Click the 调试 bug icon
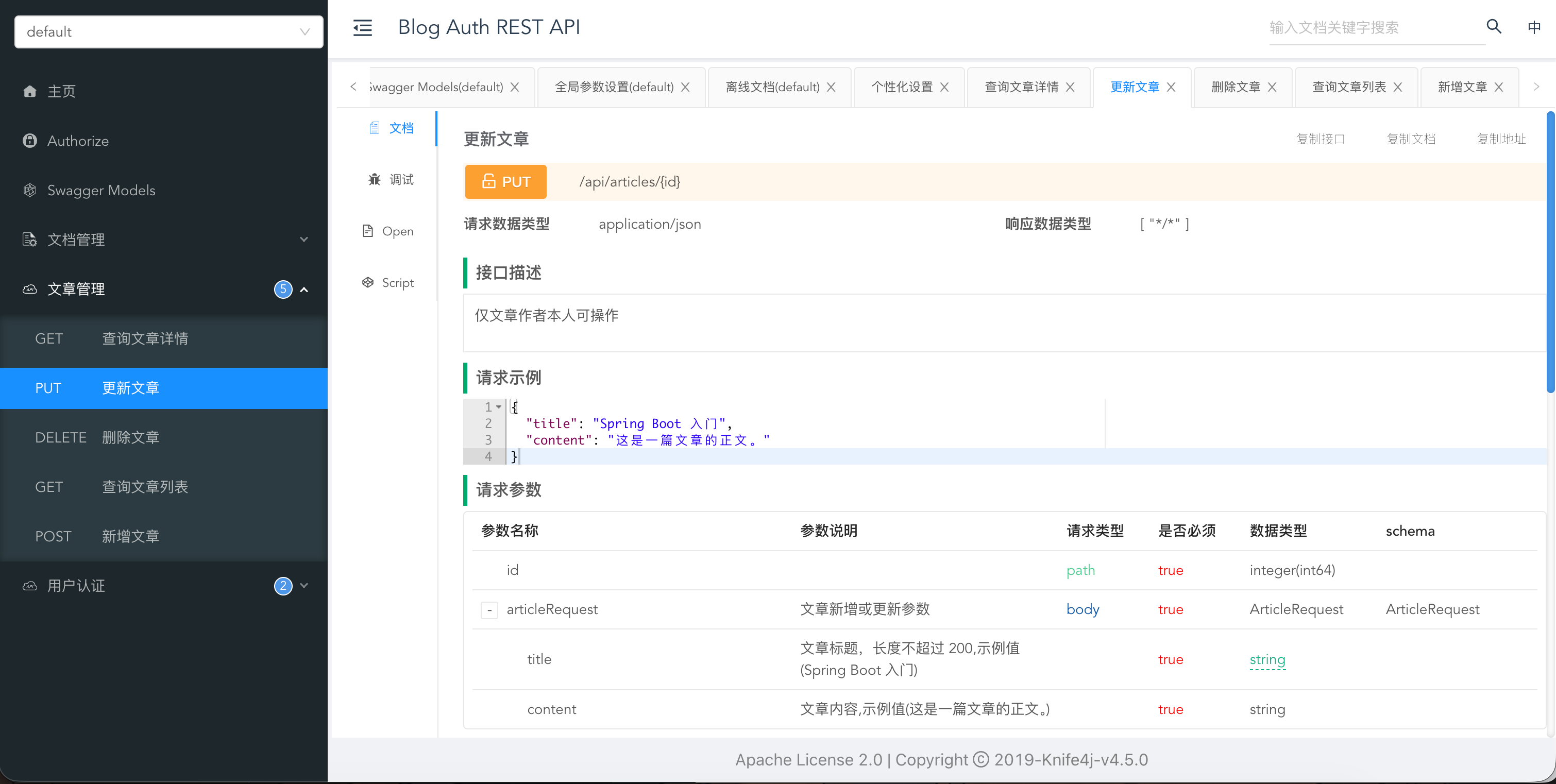This screenshot has width=1556, height=784. pyautogui.click(x=375, y=179)
